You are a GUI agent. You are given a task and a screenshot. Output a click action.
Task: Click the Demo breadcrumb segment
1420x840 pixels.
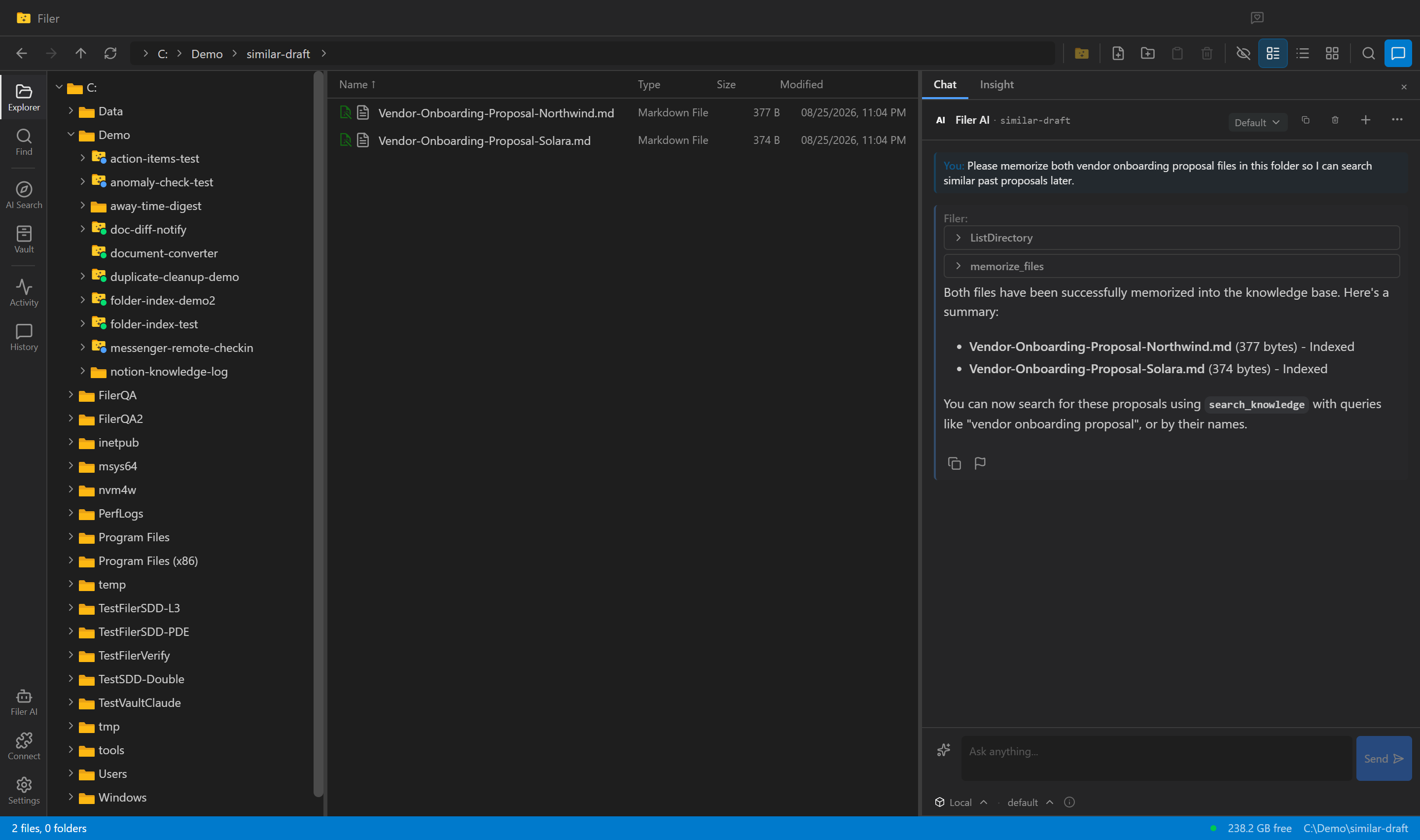coord(207,54)
